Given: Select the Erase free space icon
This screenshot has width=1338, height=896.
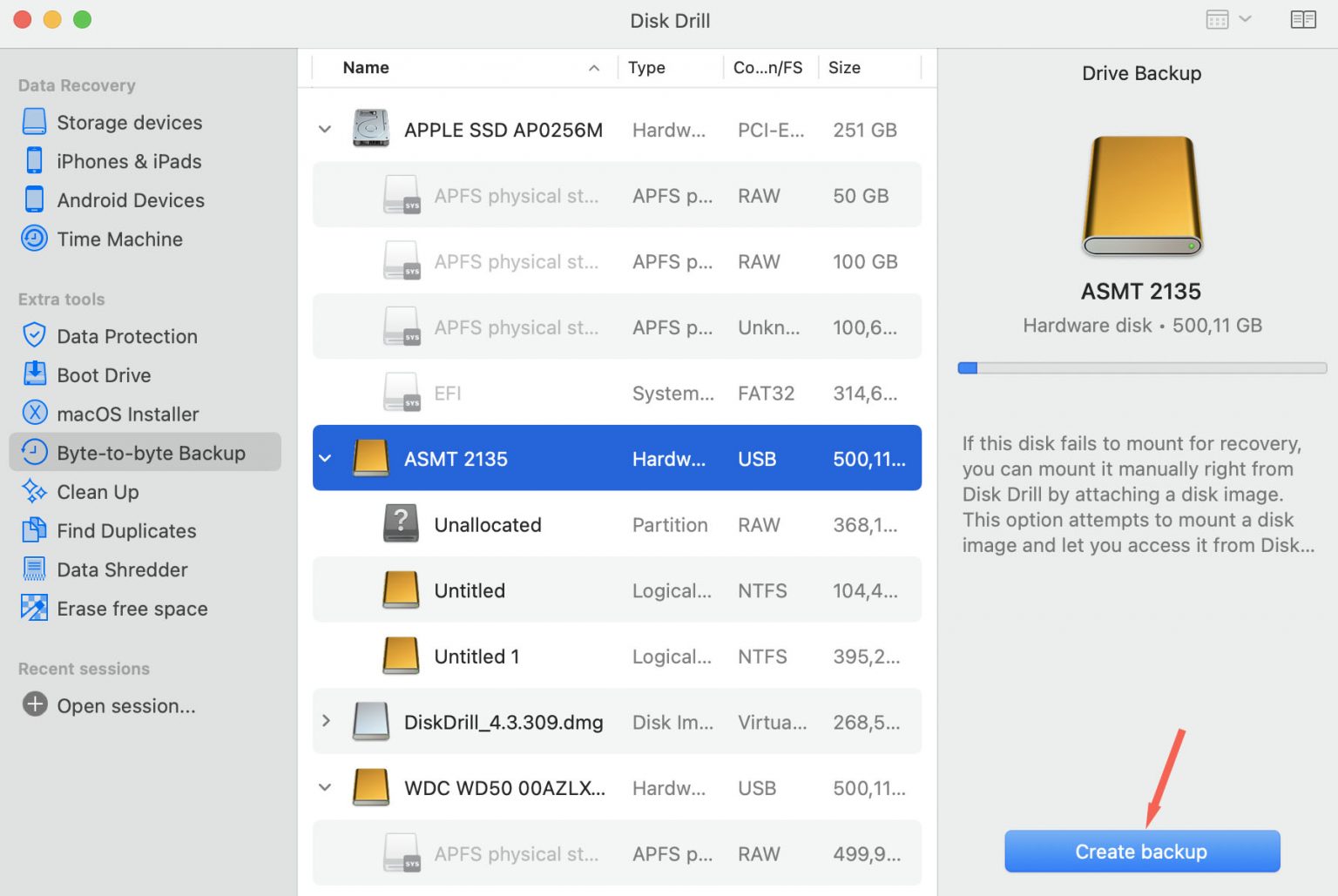Looking at the screenshot, I should pyautogui.click(x=34, y=608).
